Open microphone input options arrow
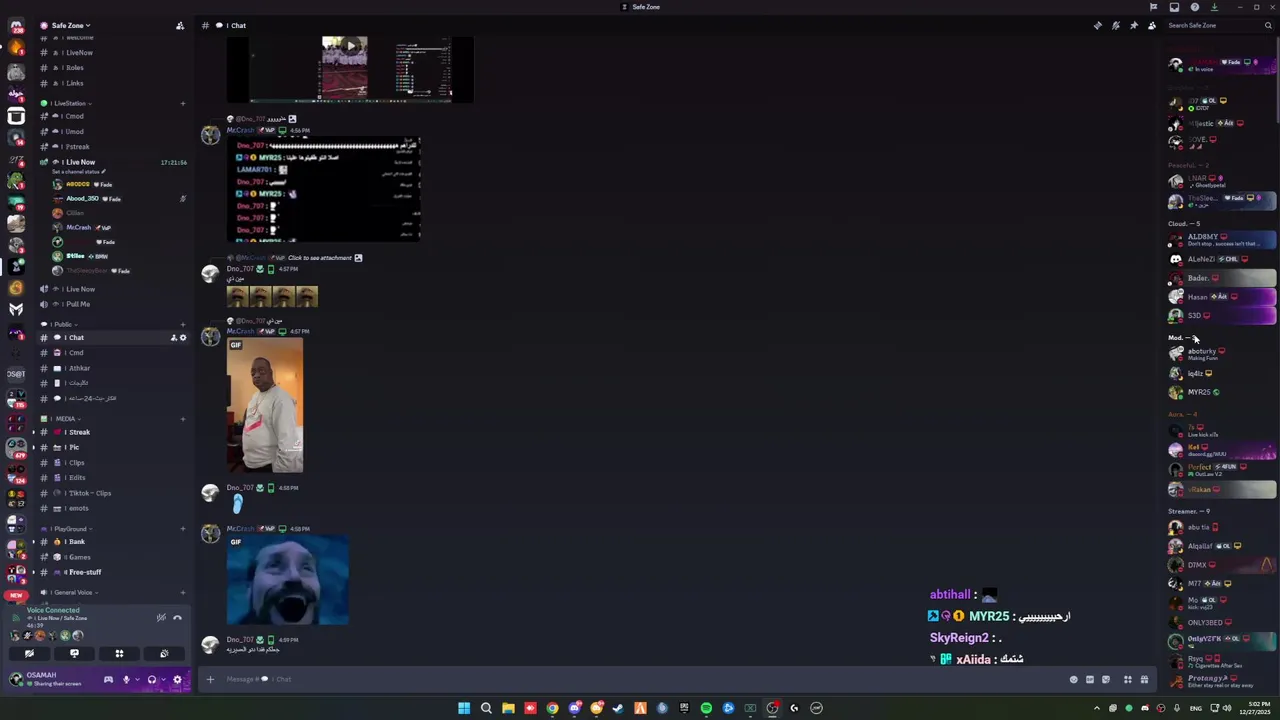The width and height of the screenshot is (1280, 720). 136,680
